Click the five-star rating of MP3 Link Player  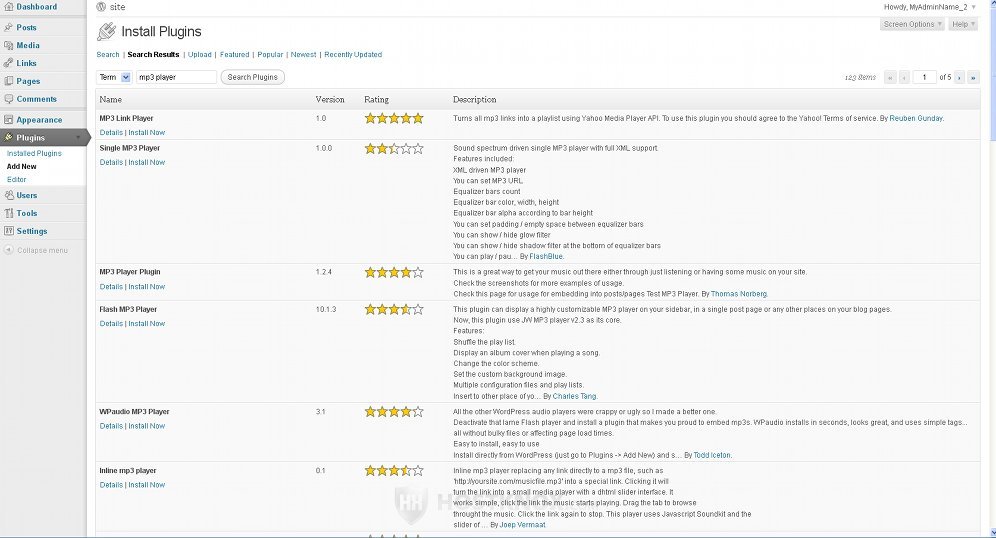(x=394, y=118)
